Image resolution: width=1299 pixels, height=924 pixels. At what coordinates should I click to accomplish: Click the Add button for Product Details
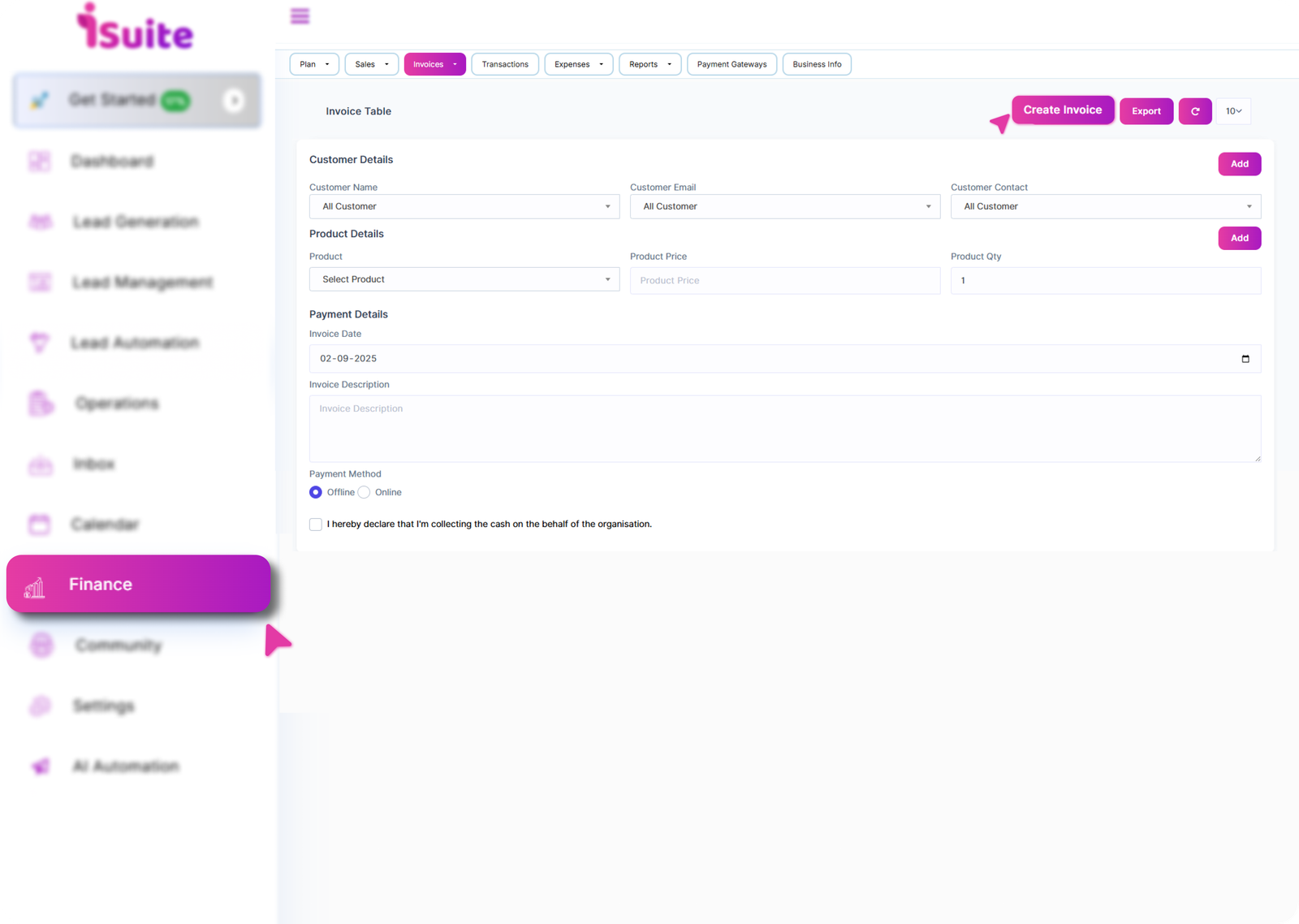pyautogui.click(x=1239, y=238)
